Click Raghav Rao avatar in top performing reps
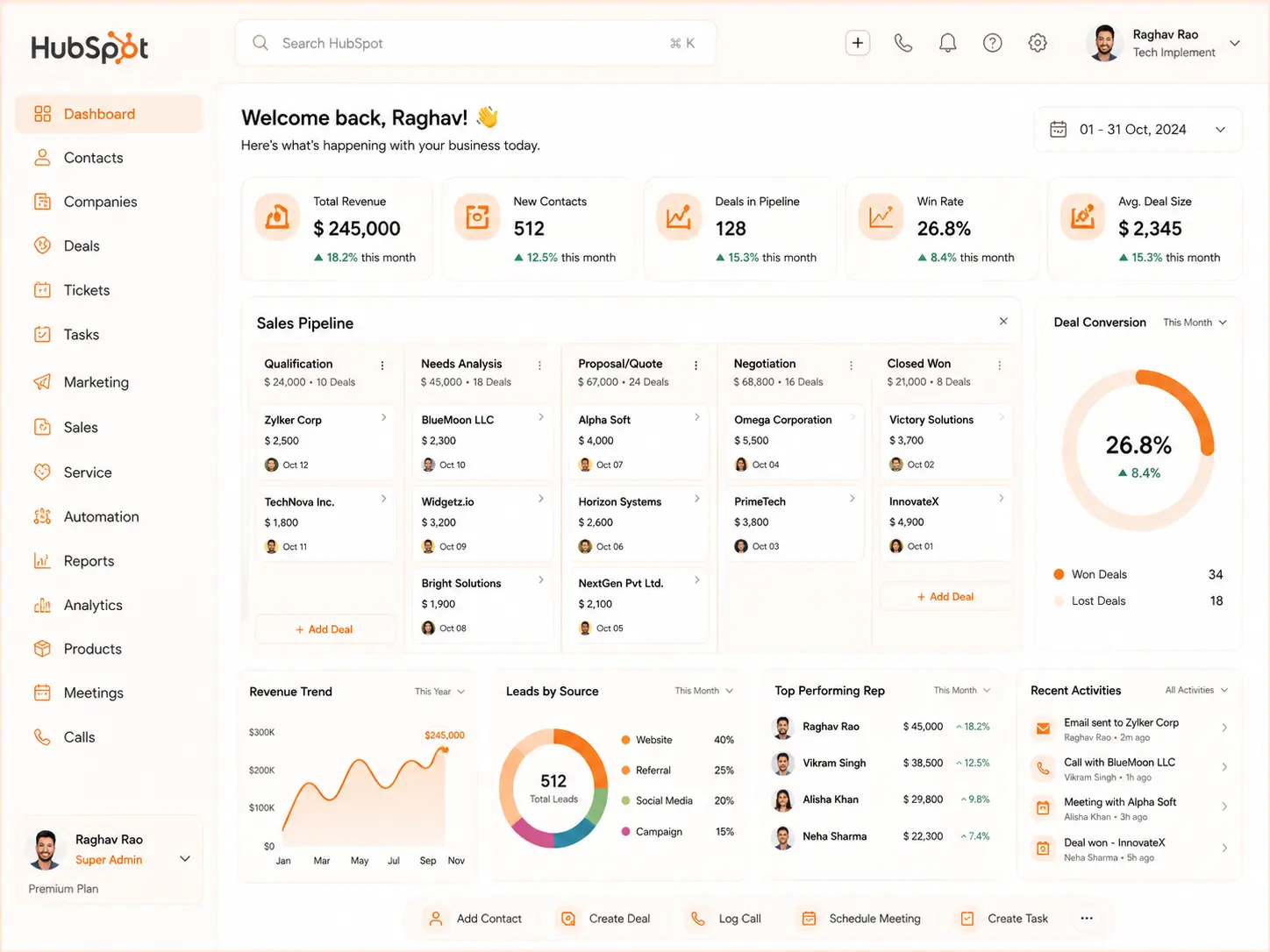The width and height of the screenshot is (1270, 952). click(782, 727)
